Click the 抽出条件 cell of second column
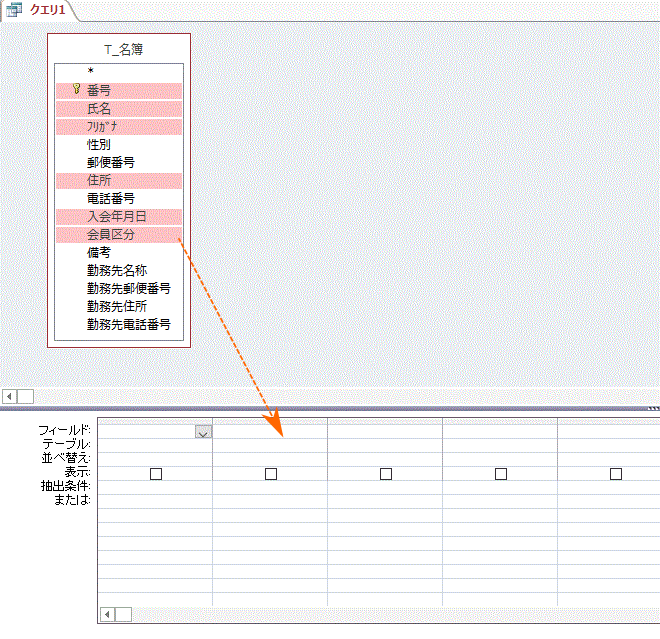This screenshot has height=639, width=660. tap(270, 487)
